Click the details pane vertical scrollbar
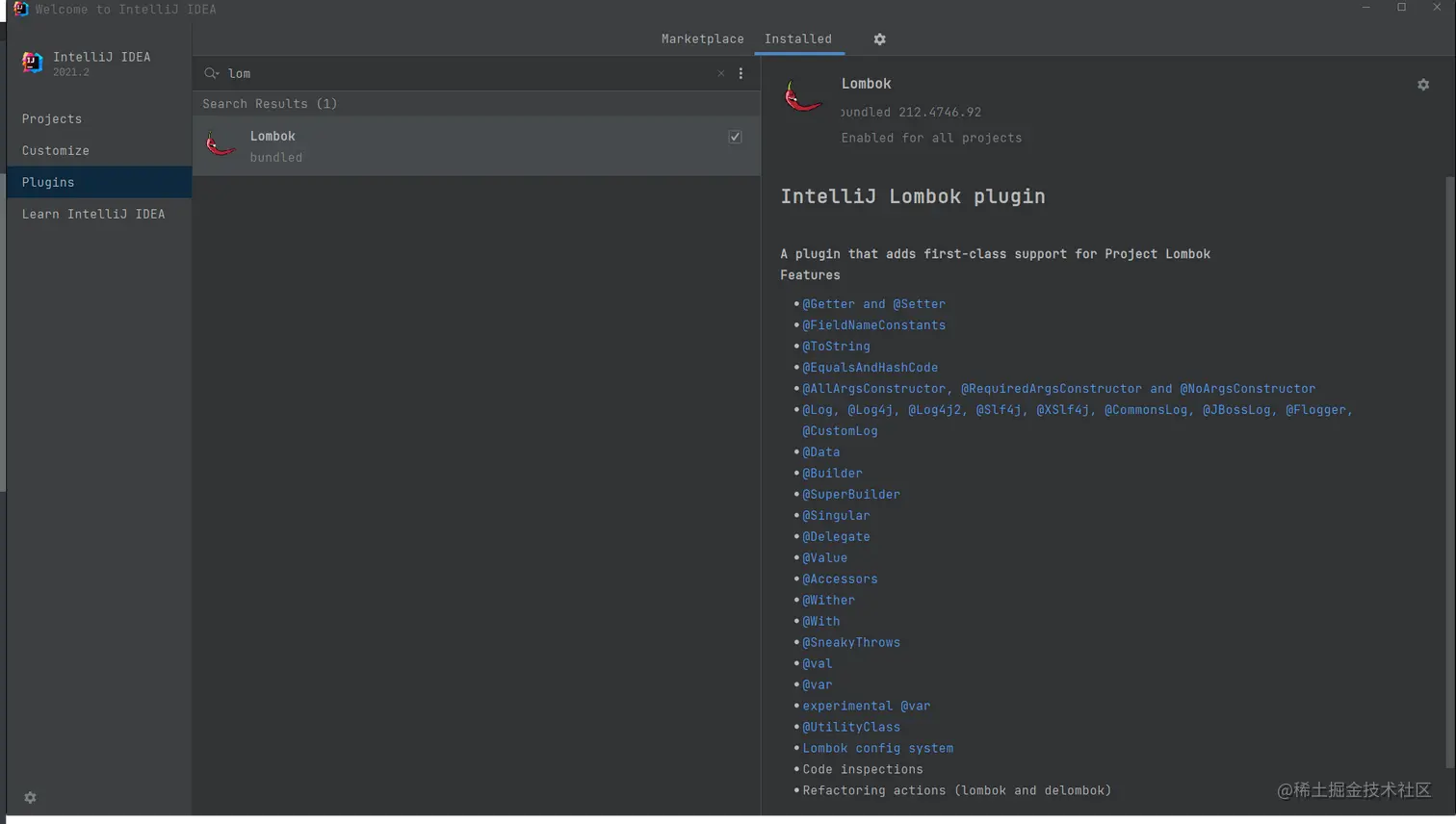Image resolution: width=1456 pixels, height=824 pixels. 1450,472
